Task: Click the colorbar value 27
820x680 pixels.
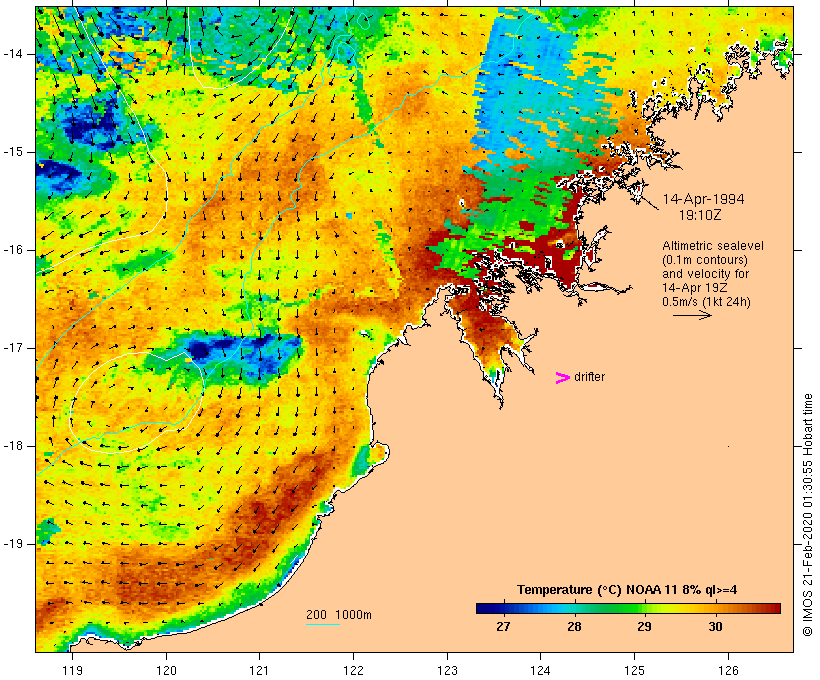Action: [x=503, y=626]
